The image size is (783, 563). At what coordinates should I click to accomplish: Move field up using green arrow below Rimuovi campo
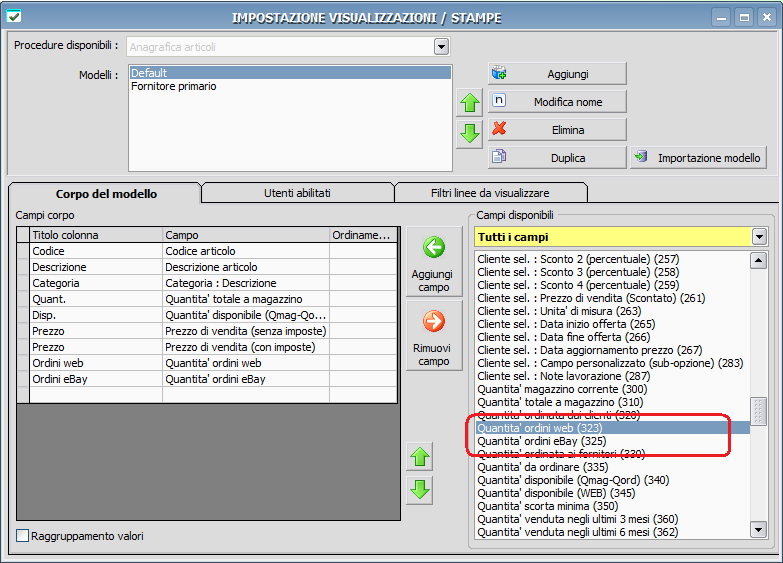pos(419,457)
